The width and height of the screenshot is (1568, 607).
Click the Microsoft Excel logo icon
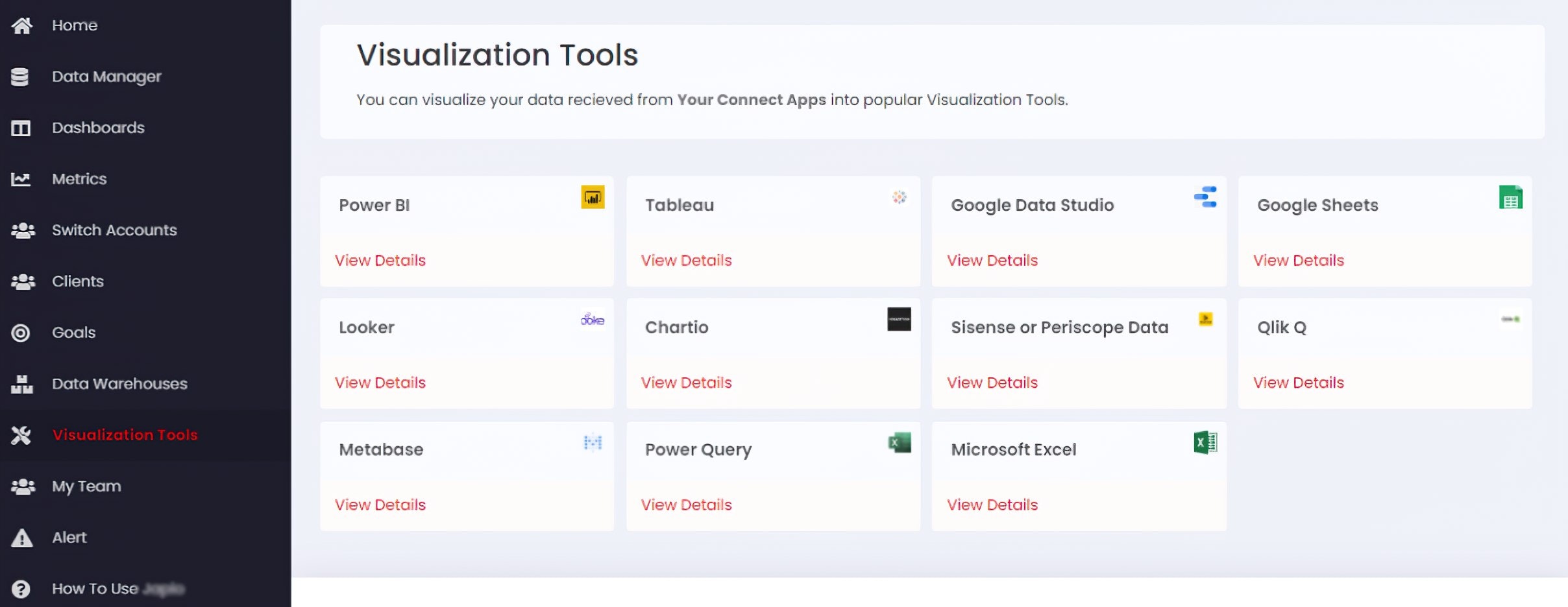click(1206, 442)
